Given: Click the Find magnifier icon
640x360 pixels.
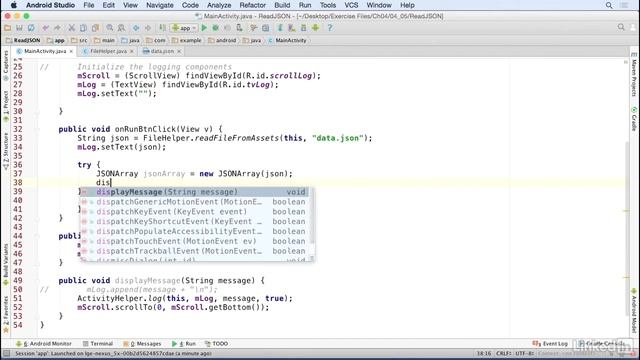Looking at the screenshot, I should tap(110, 28).
